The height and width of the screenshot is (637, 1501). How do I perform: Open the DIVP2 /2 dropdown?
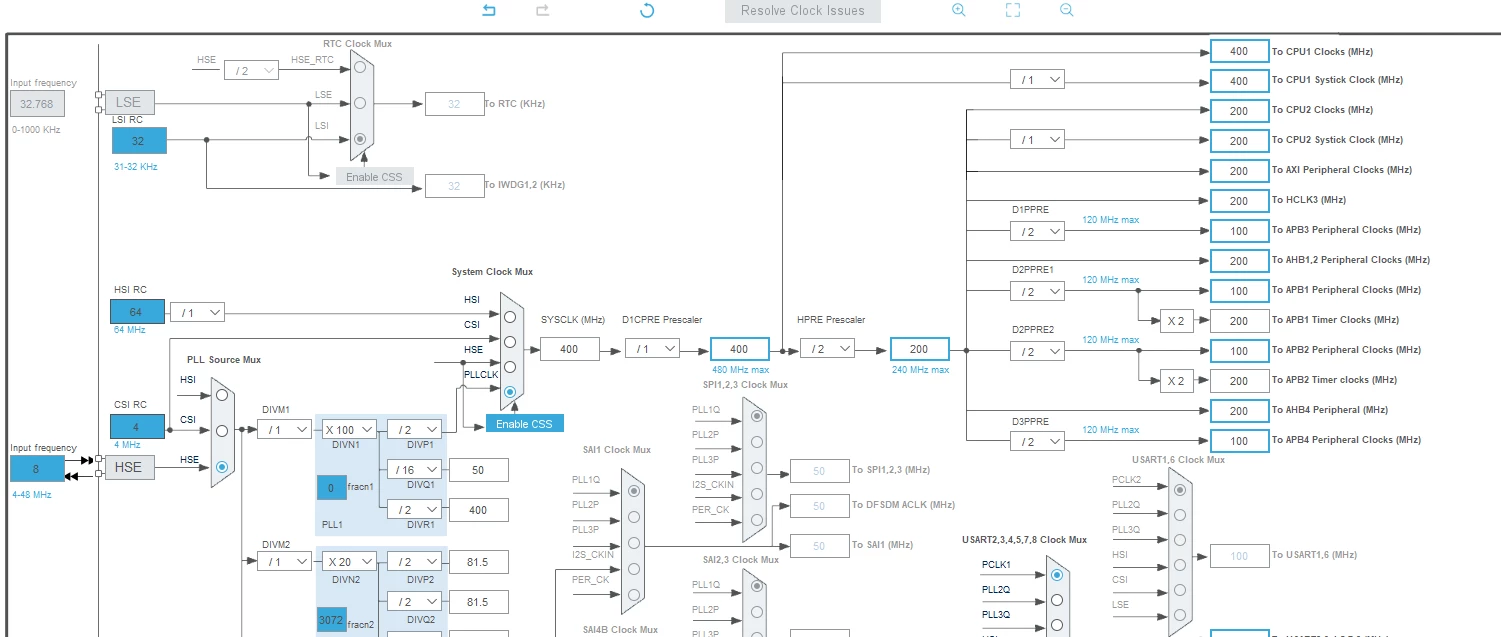pyautogui.click(x=414, y=561)
